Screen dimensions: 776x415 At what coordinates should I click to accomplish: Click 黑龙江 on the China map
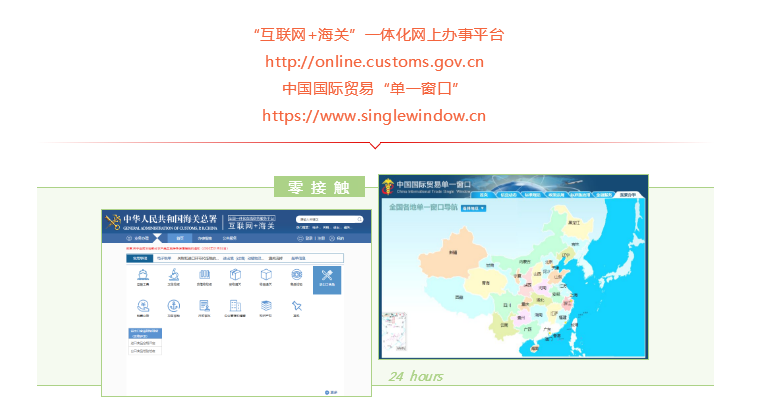tap(574, 223)
